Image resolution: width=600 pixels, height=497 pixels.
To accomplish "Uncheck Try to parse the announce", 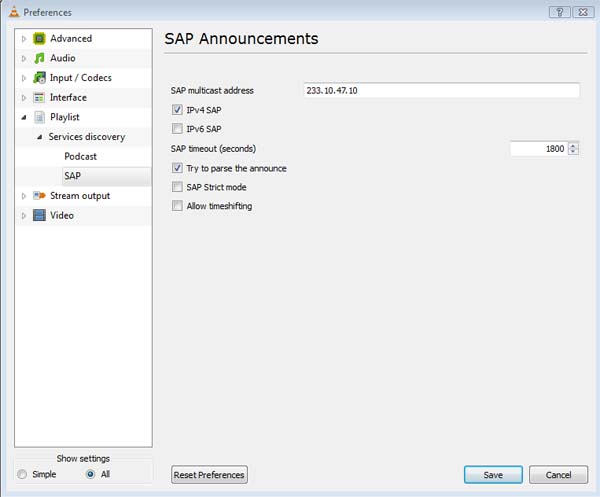I will click(177, 168).
